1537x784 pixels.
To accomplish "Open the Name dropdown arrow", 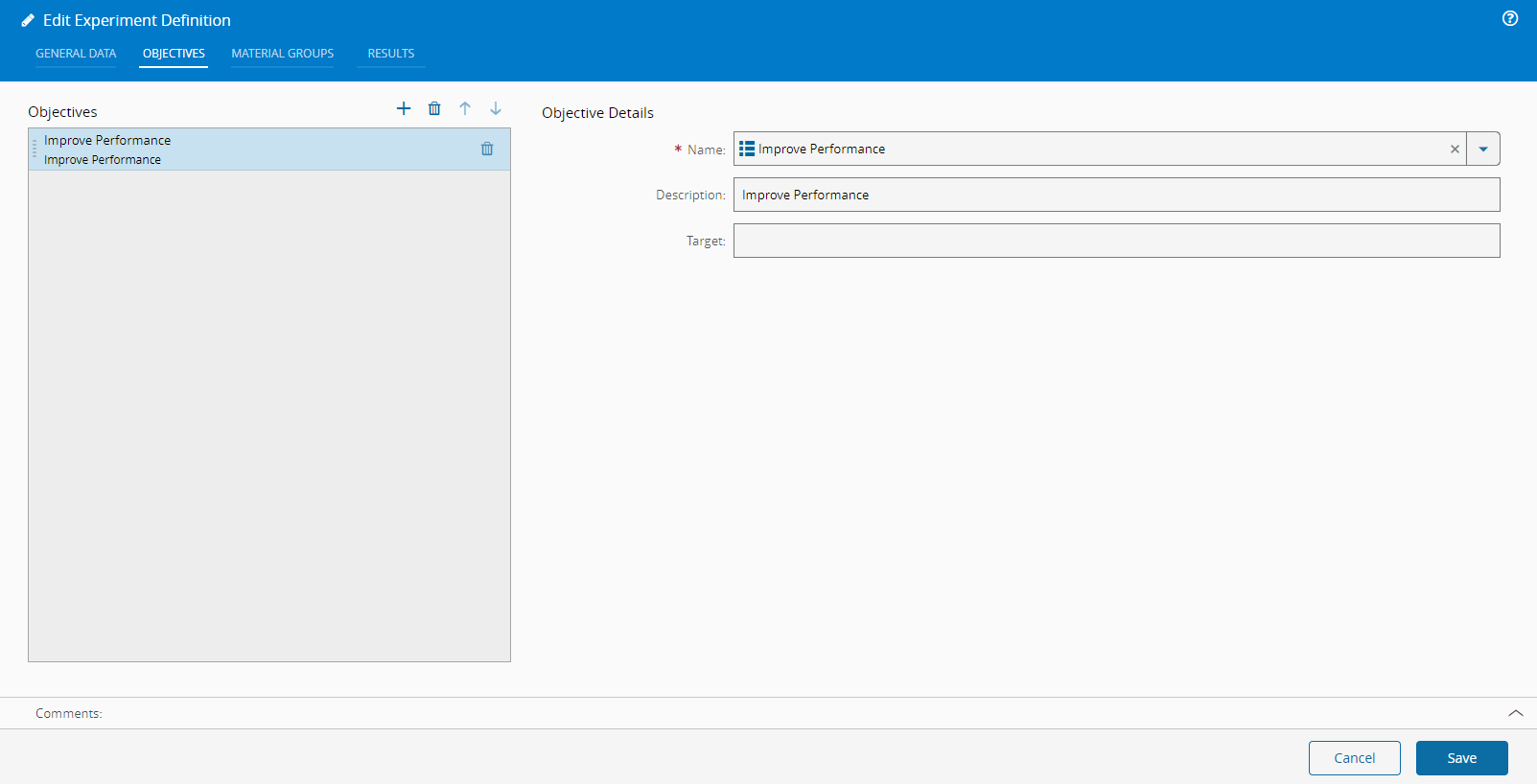I will click(1483, 149).
